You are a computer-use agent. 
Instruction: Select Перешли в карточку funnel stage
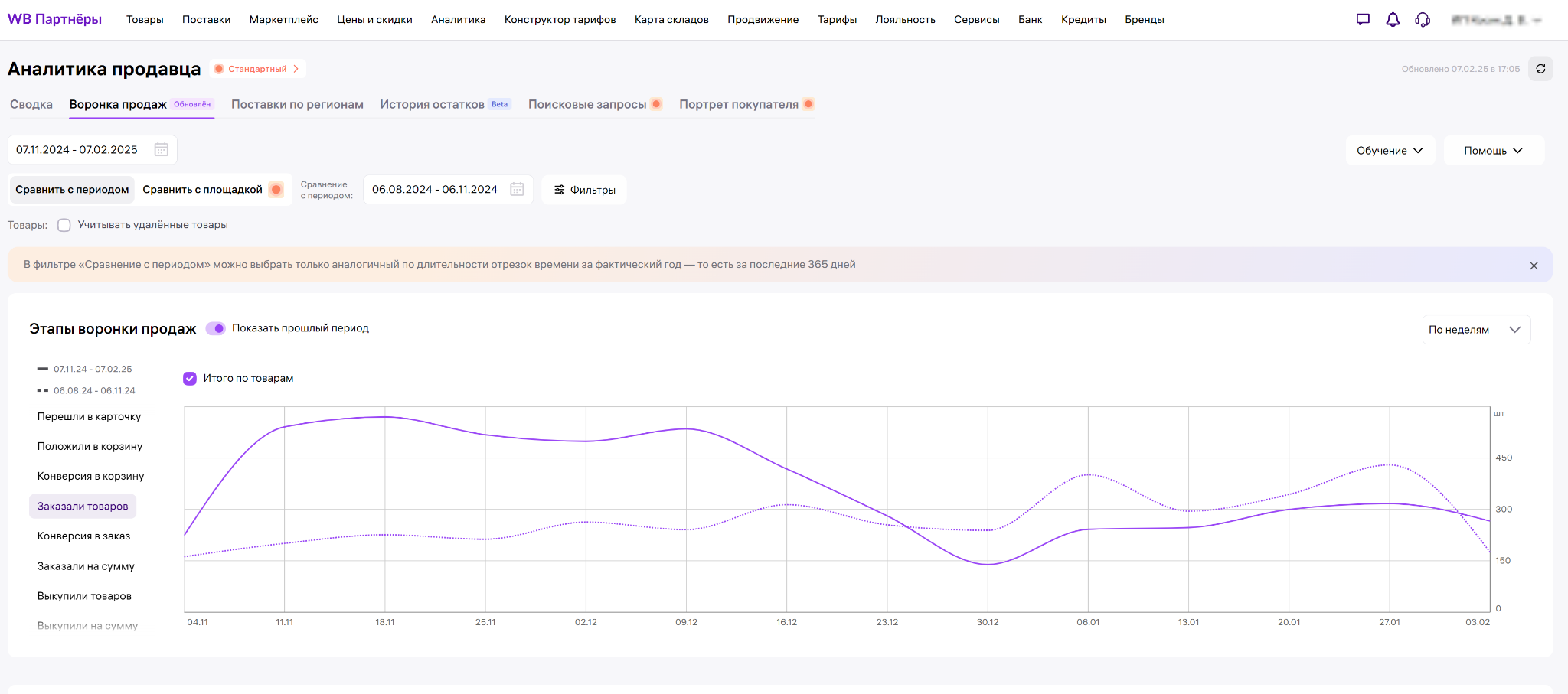point(89,417)
